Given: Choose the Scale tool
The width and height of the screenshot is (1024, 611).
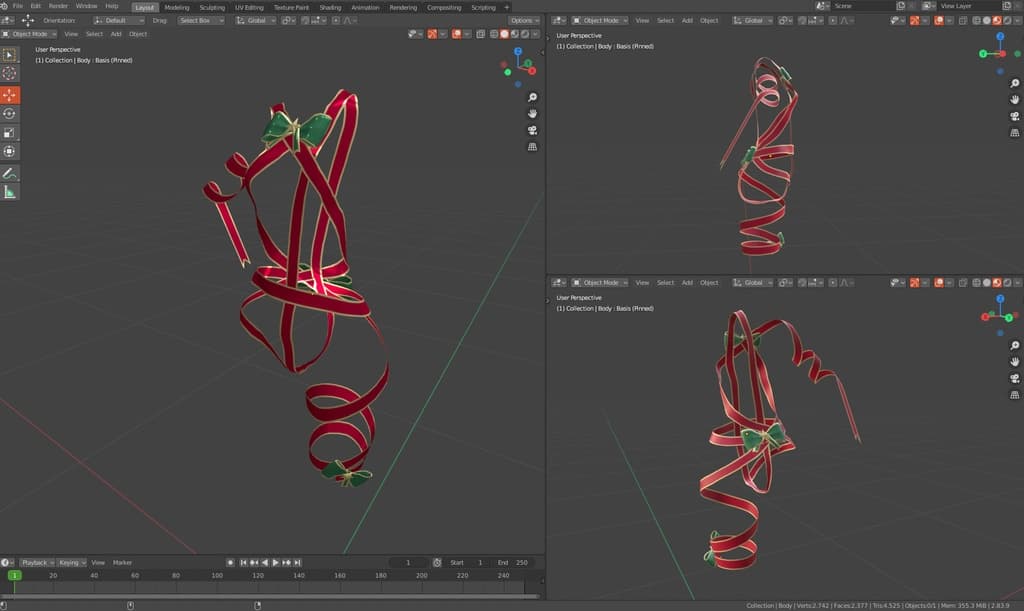Looking at the screenshot, I should pos(10,132).
